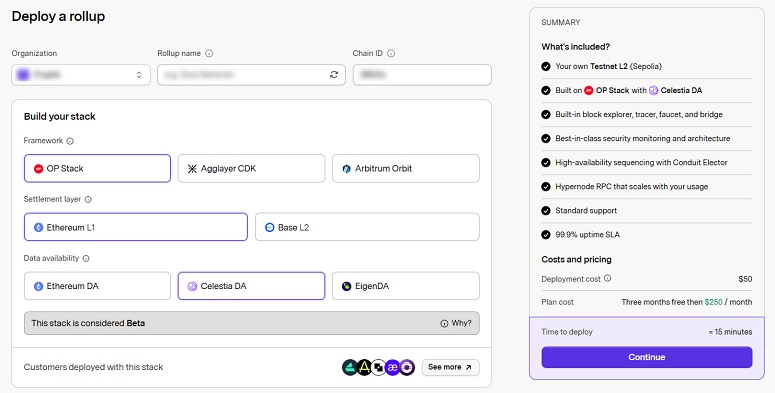The image size is (775, 393).
Task: Click the last ring-shaped customer logo
Action: click(407, 367)
